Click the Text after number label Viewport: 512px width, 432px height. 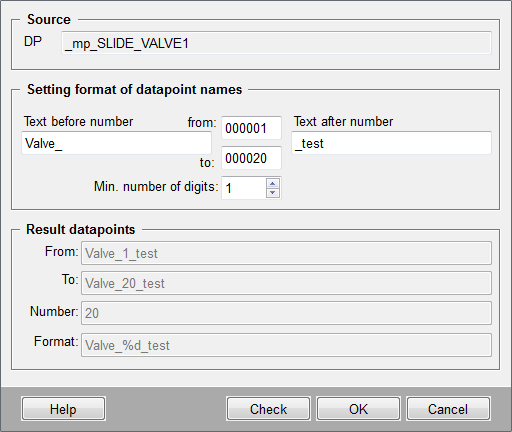[343, 121]
